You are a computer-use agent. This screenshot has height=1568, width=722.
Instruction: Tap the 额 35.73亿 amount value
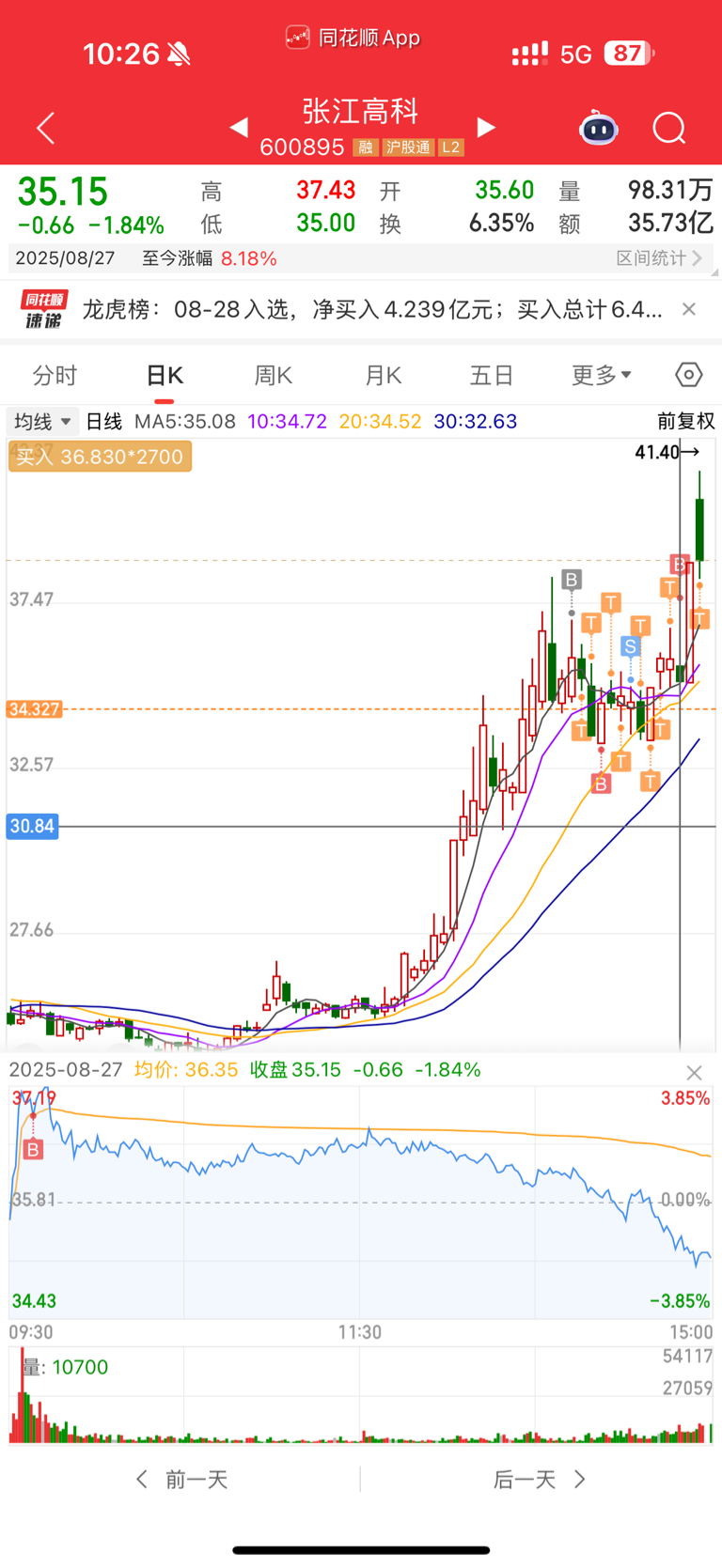pos(670,224)
